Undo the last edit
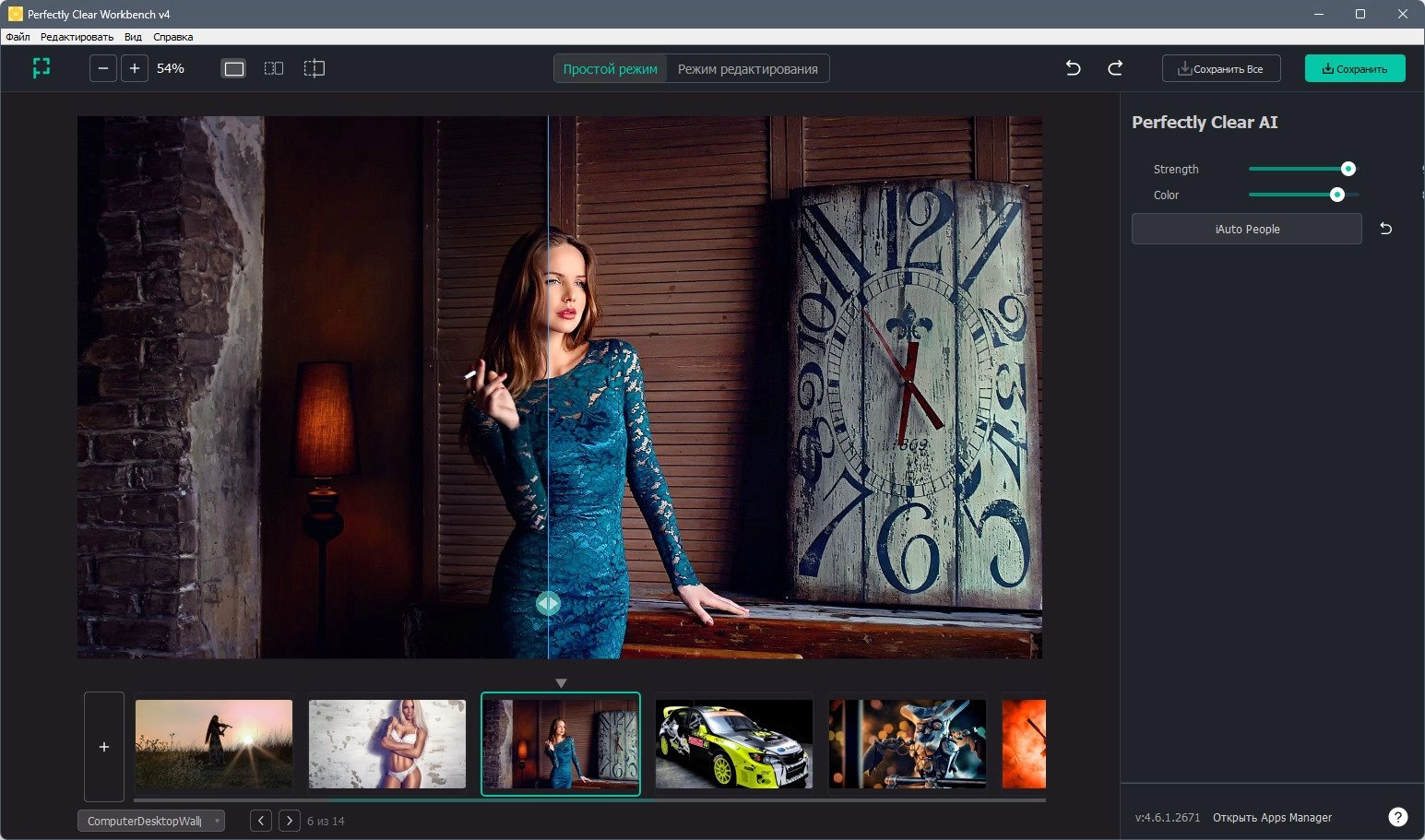 (x=1073, y=68)
